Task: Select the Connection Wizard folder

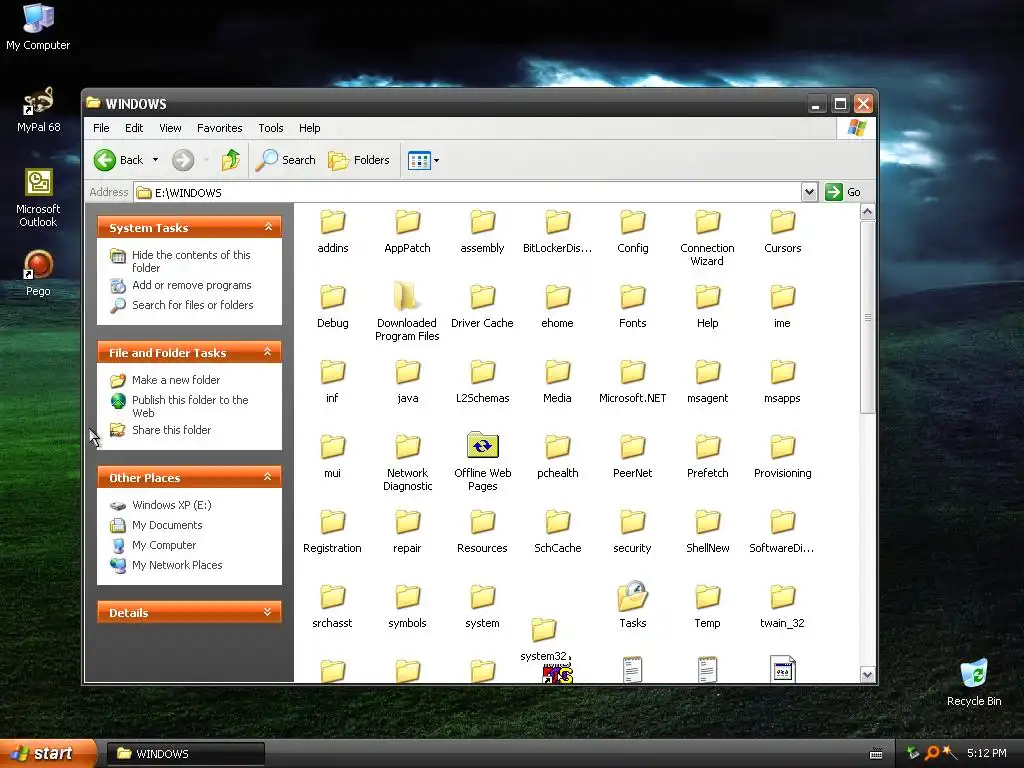Action: 707,238
